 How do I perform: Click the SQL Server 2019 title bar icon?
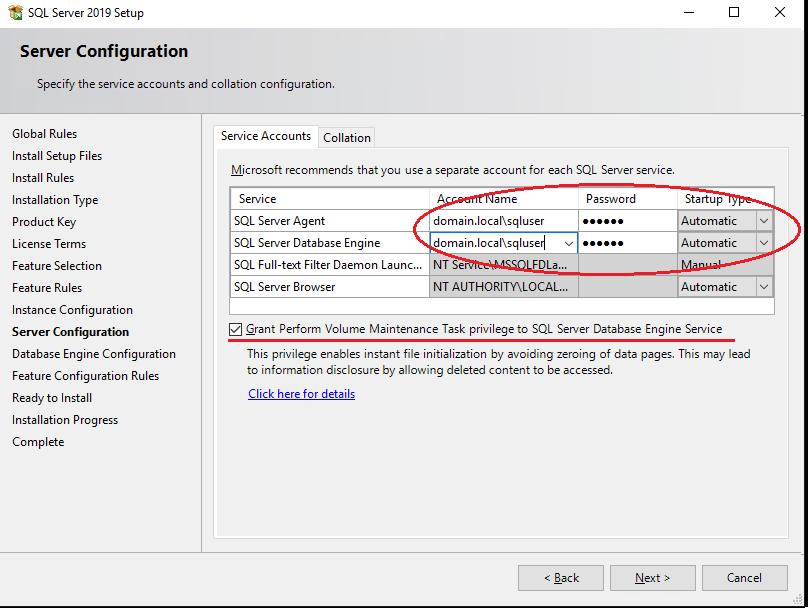[x=14, y=12]
